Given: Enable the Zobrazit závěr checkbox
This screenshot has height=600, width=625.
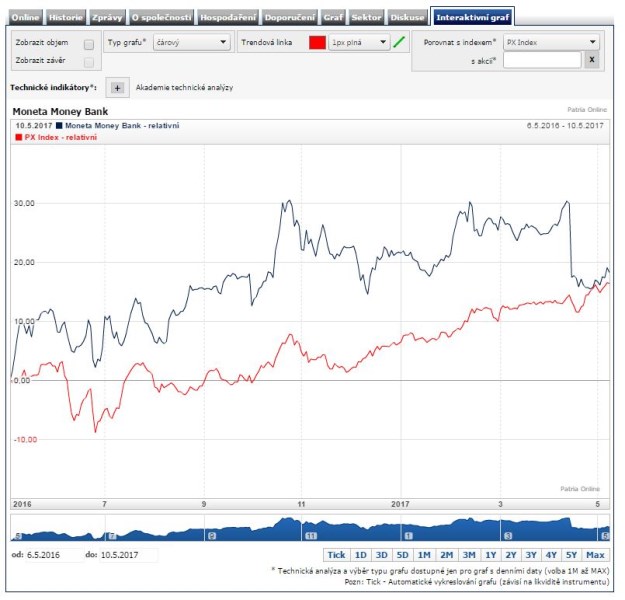Looking at the screenshot, I should point(89,61).
